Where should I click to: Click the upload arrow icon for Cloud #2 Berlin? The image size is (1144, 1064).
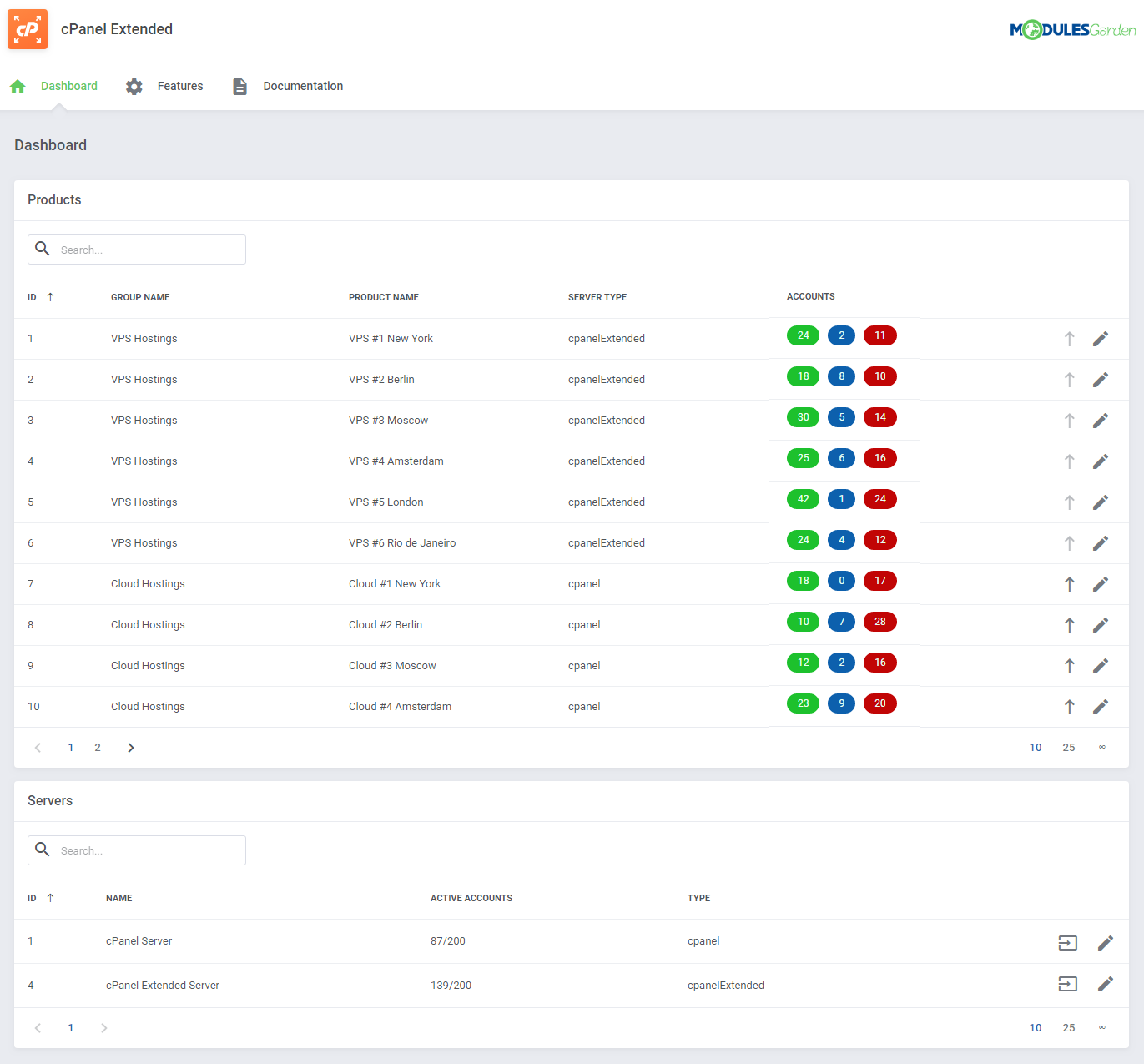(x=1069, y=624)
